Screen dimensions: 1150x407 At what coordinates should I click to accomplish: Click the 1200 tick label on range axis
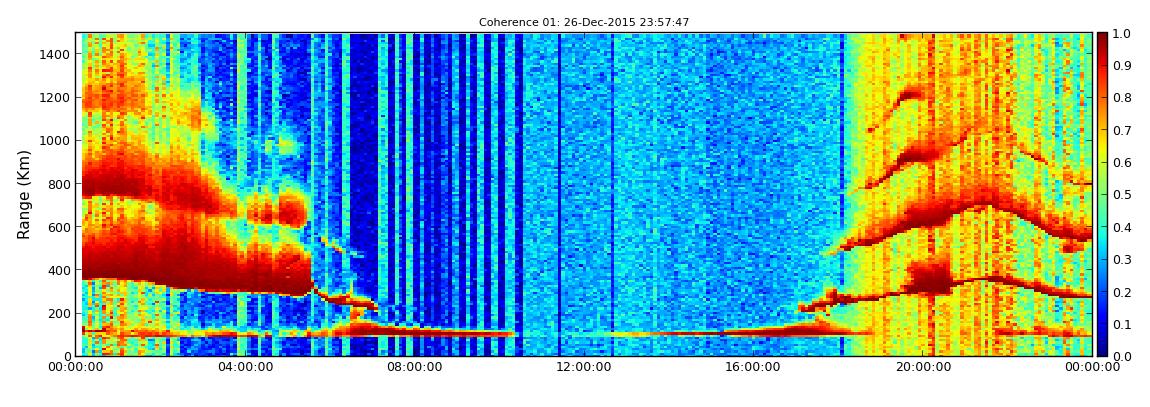56,98
